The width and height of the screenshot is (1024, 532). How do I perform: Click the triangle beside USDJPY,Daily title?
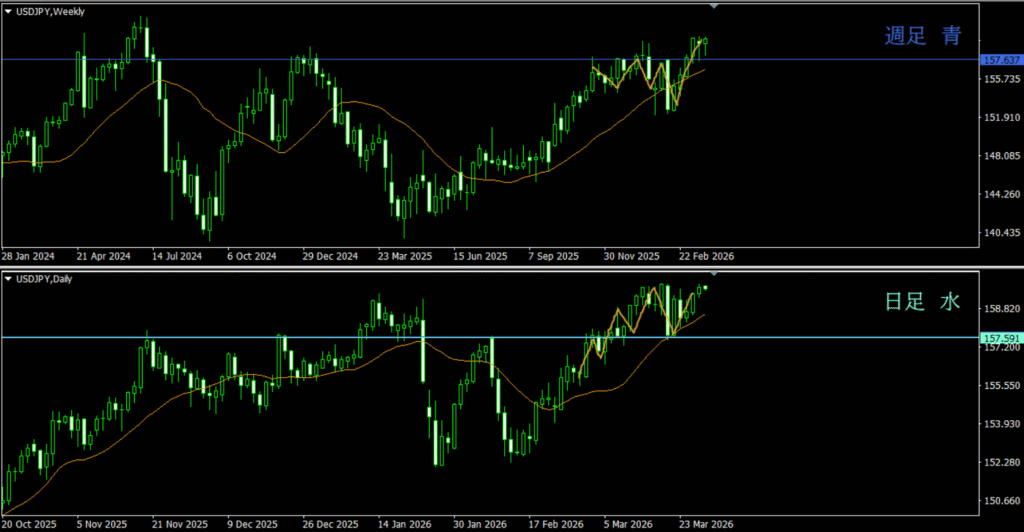[8, 277]
